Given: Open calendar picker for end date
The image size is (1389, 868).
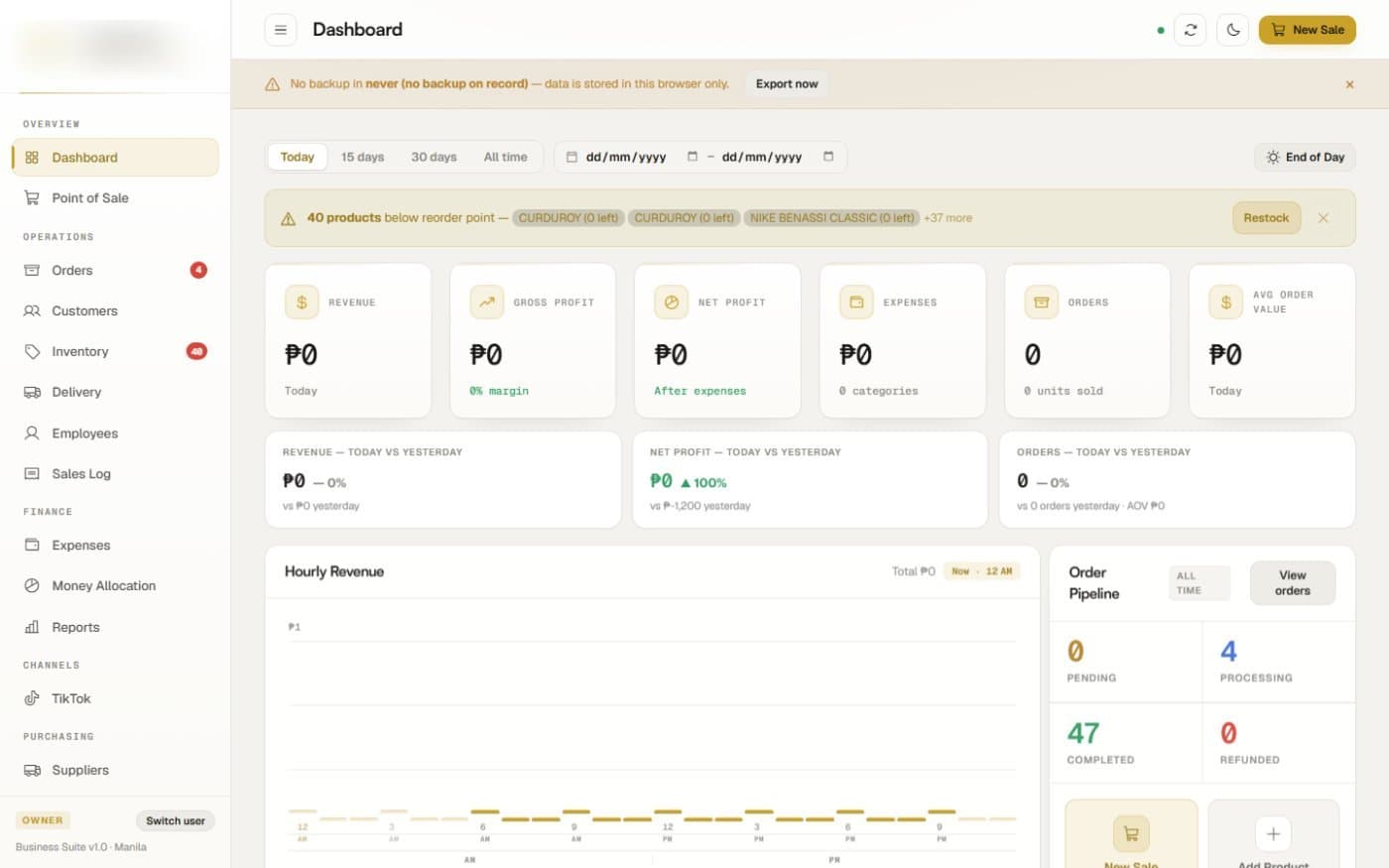Looking at the screenshot, I should tap(828, 157).
